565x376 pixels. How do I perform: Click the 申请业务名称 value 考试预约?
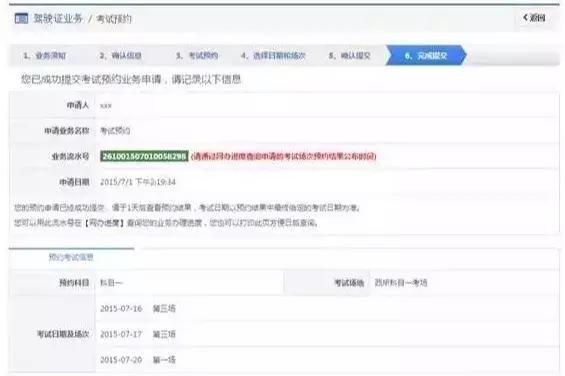coord(115,131)
